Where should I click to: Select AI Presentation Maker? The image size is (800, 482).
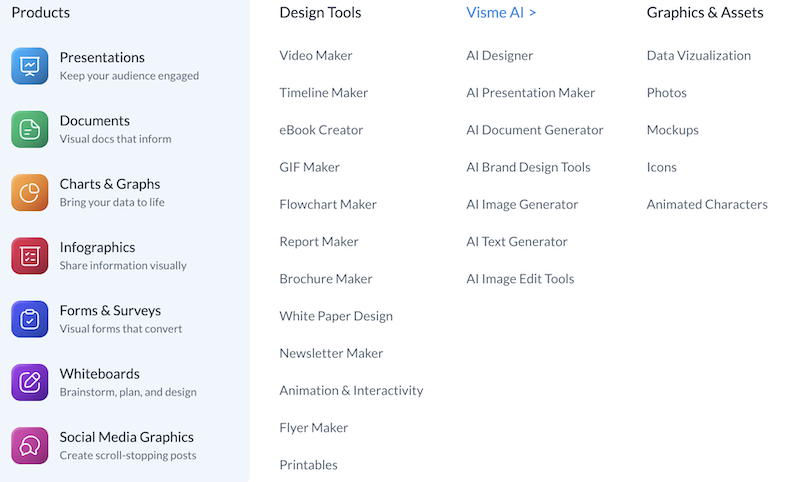531,92
